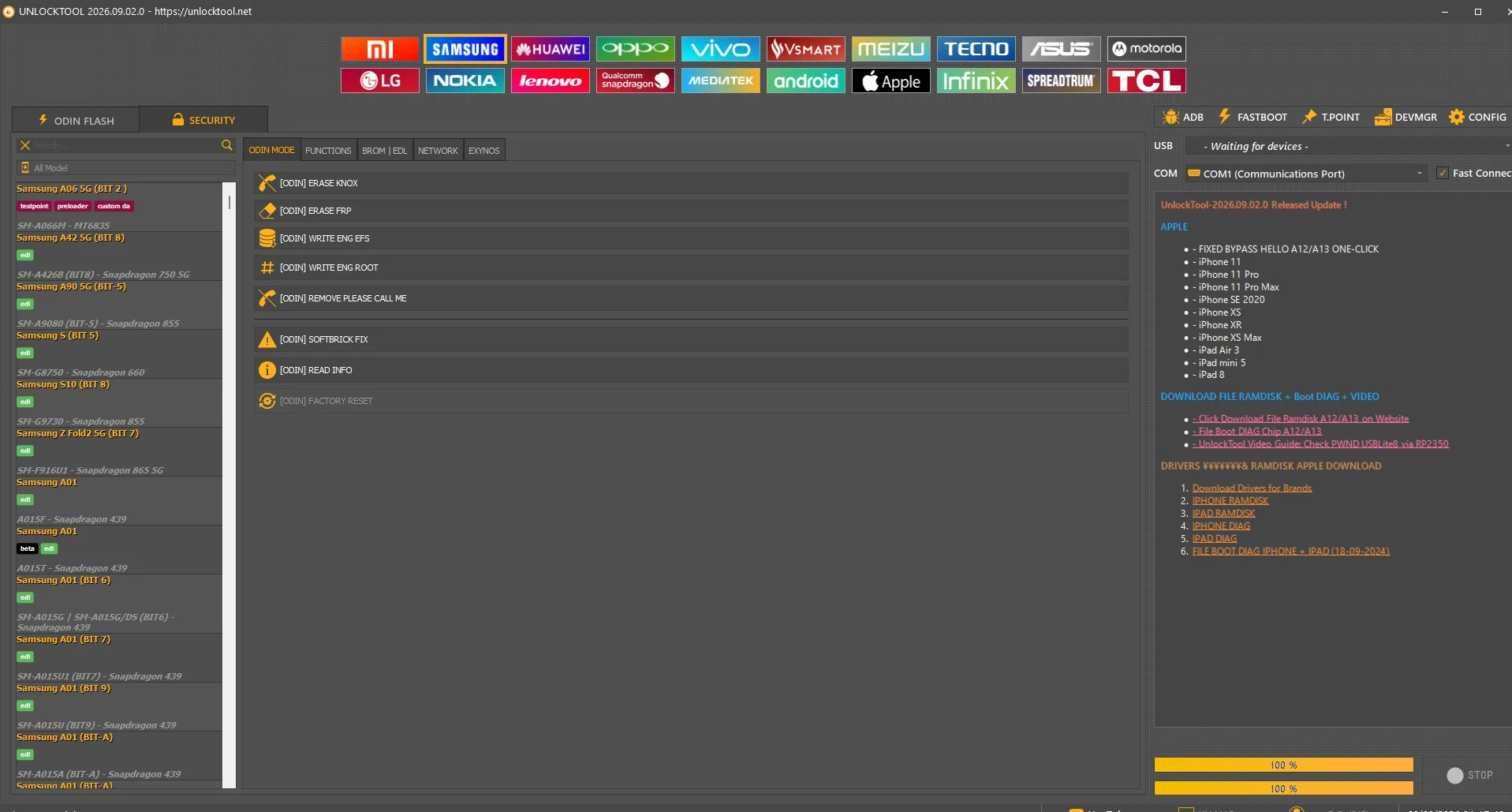Select the ASUS brand logo
The width and height of the screenshot is (1512, 812).
tap(1061, 49)
